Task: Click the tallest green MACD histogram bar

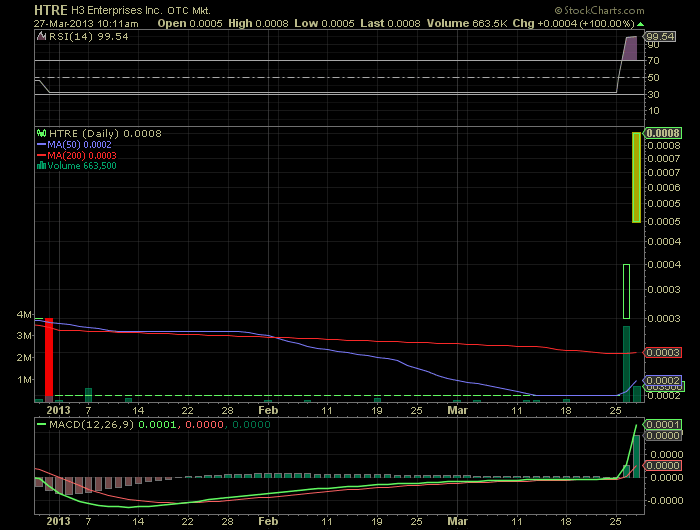Action: pos(637,457)
